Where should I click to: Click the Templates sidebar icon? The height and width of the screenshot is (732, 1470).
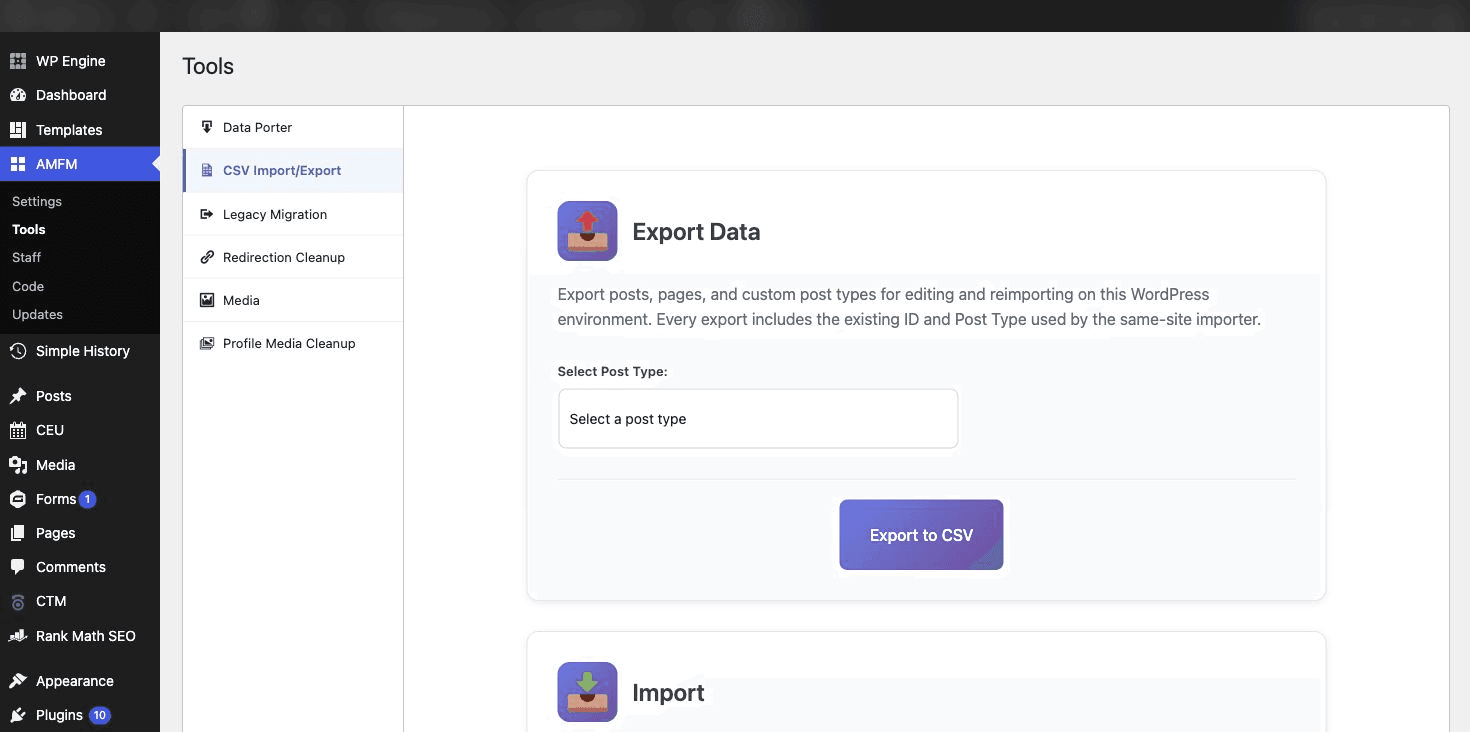18,130
